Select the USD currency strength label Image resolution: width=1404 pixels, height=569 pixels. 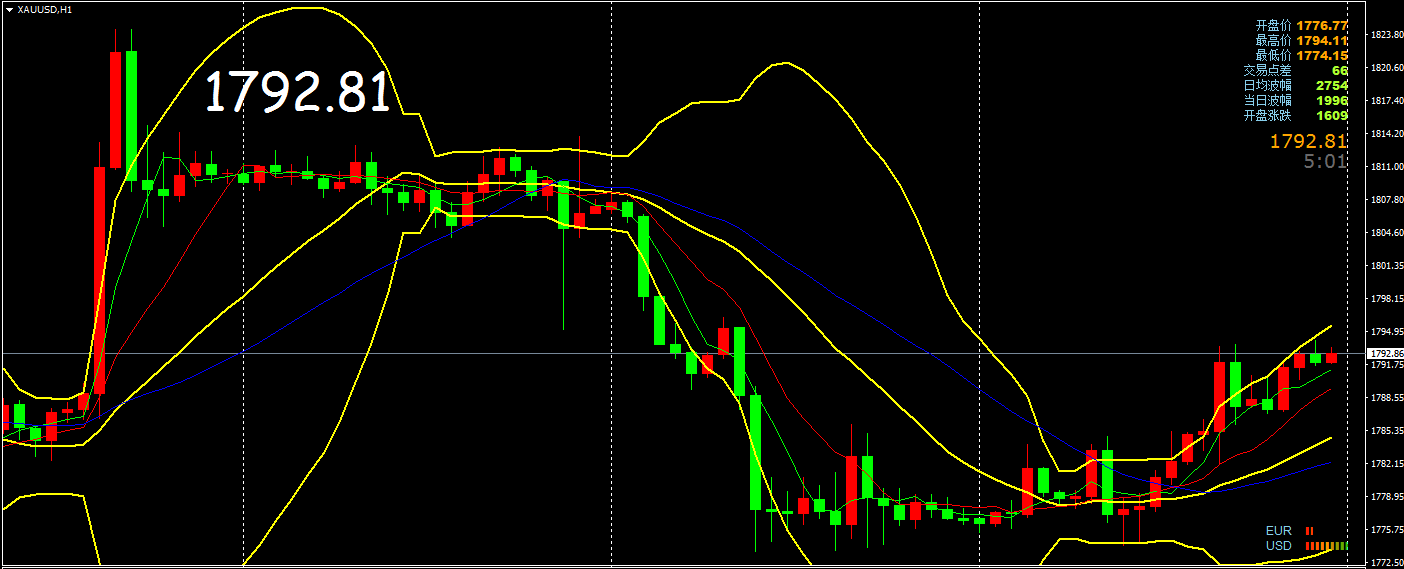pyautogui.click(x=1279, y=546)
